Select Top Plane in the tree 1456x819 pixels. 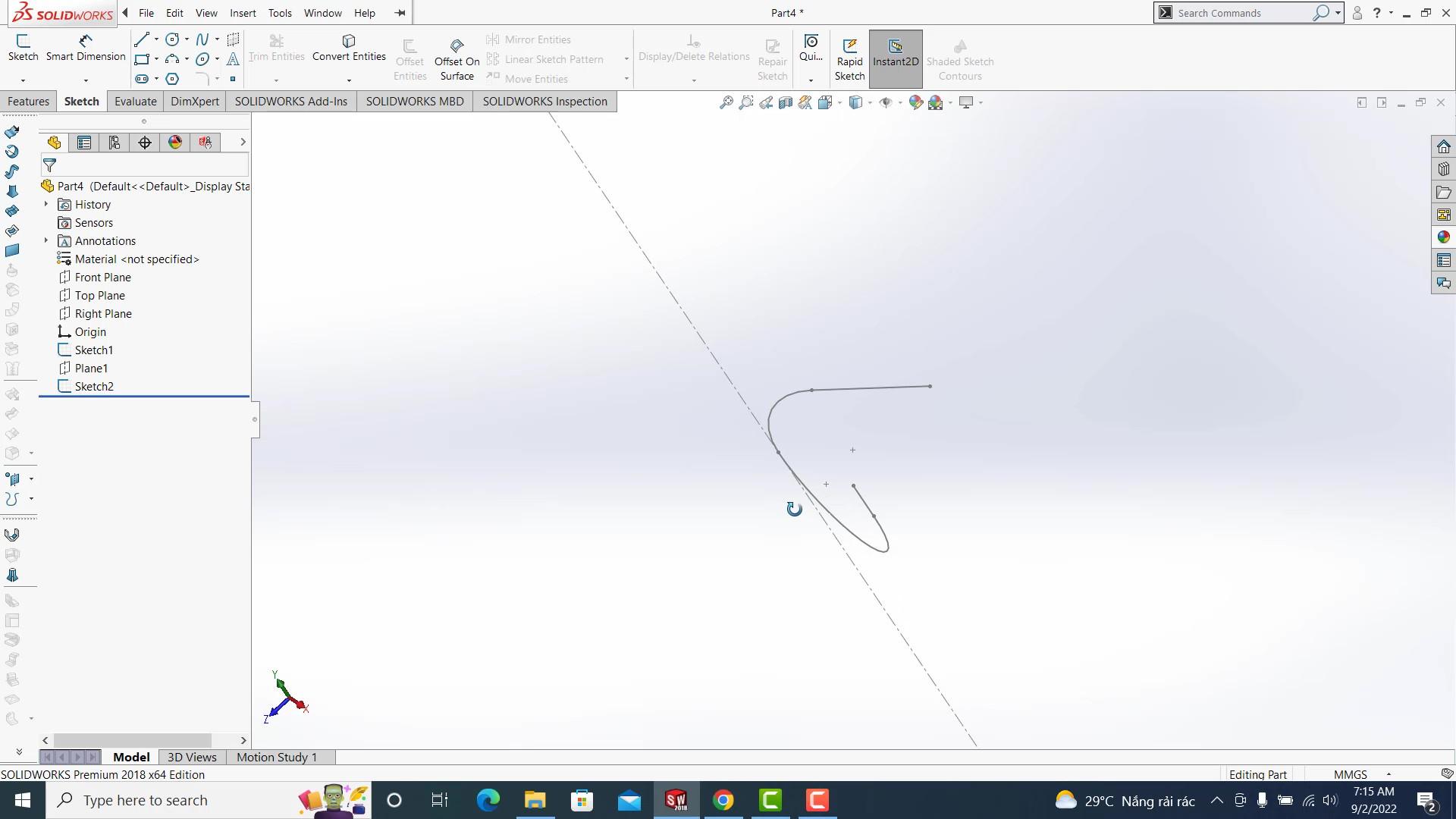[100, 296]
